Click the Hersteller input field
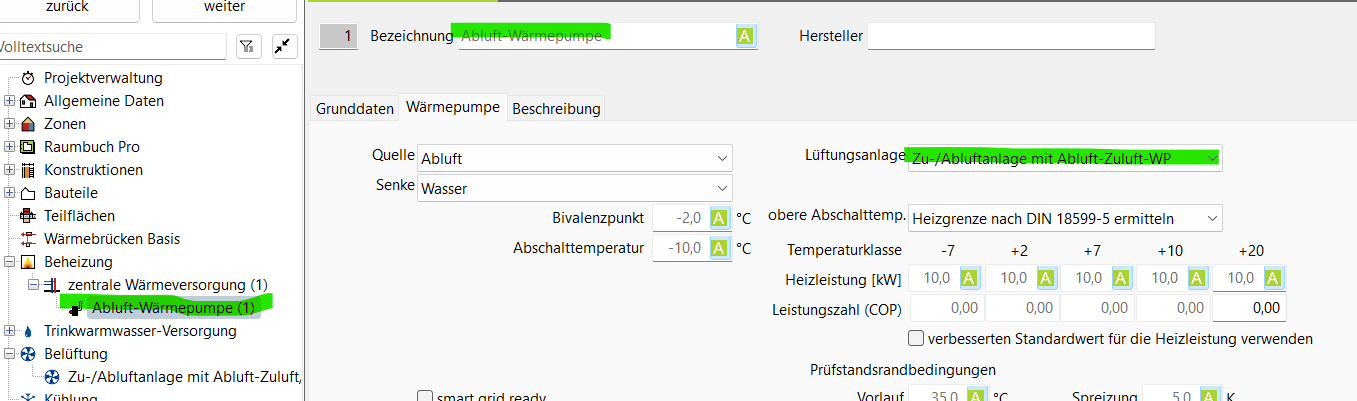This screenshot has width=1357, height=401. (1010, 37)
